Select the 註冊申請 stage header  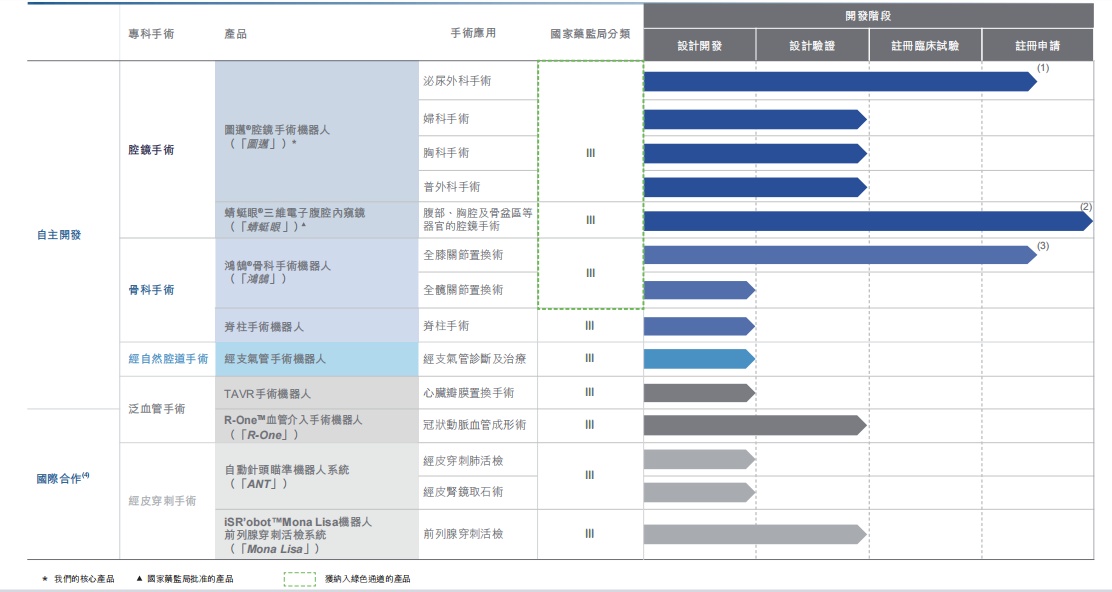click(1037, 46)
